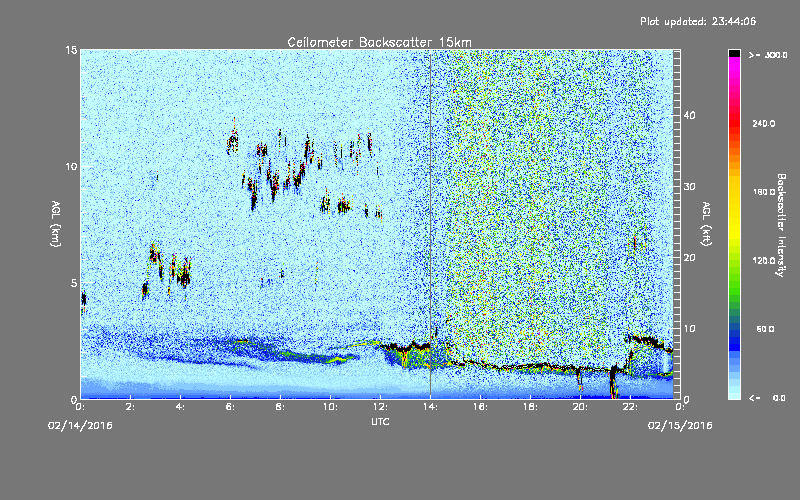Click the '18:' hour tick label
Screen dimensions: 800x500
[531, 407]
